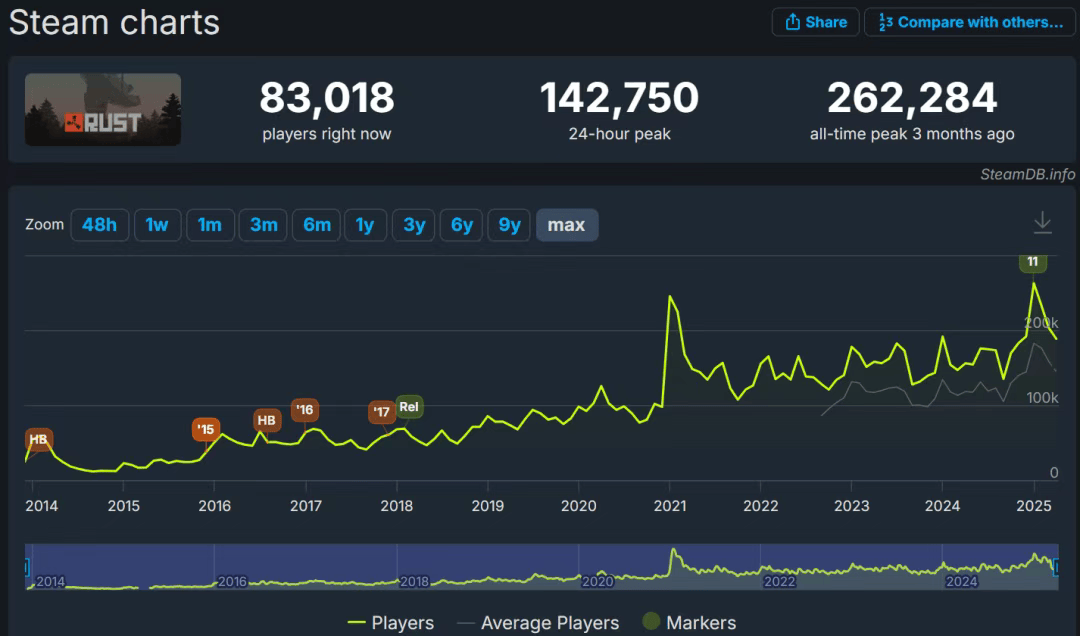
Task: Click the first HB marker near 2014
Action: (x=39, y=439)
